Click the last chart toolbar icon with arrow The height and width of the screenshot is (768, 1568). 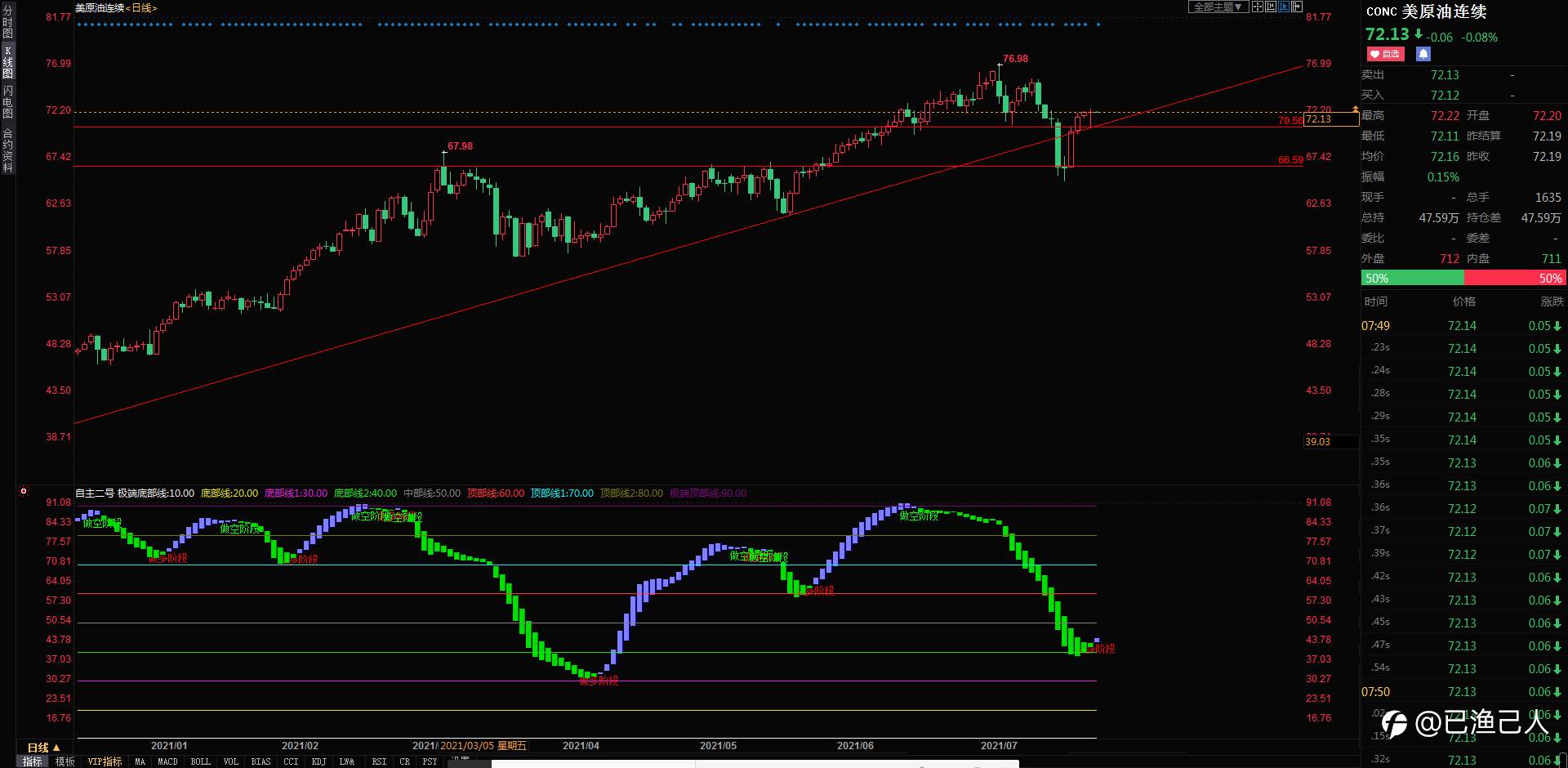(x=1297, y=7)
